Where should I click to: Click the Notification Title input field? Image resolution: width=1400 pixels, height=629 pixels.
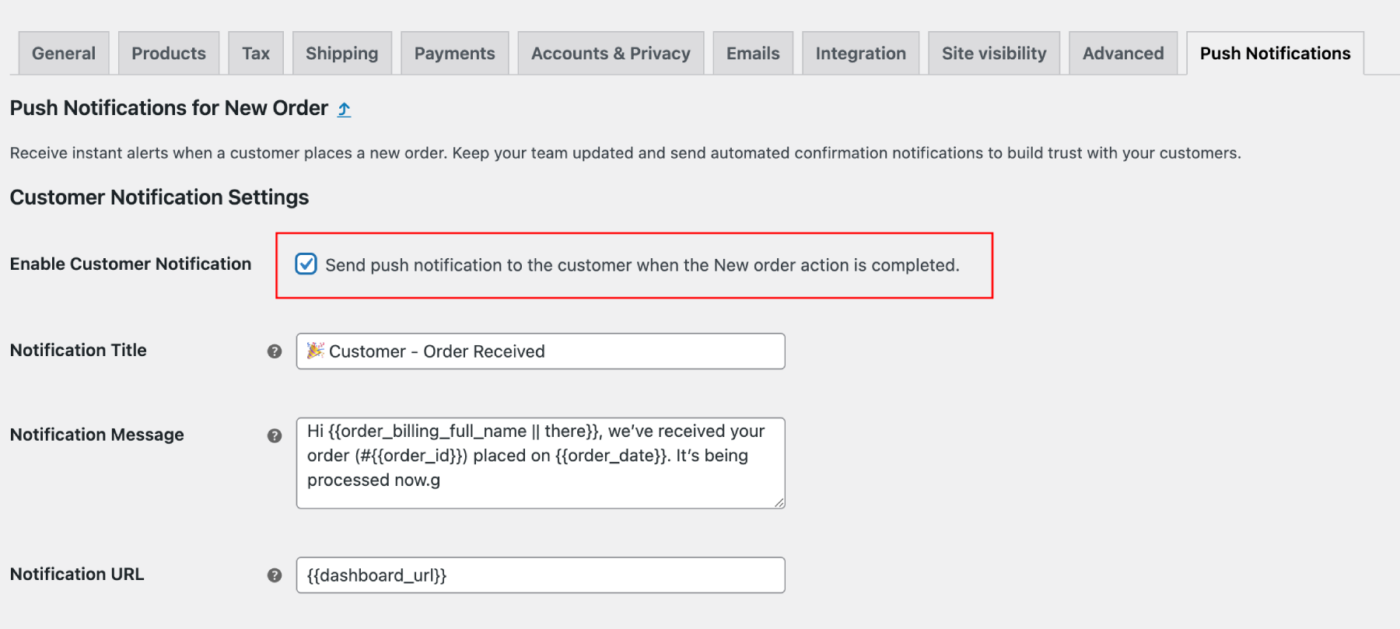point(540,351)
